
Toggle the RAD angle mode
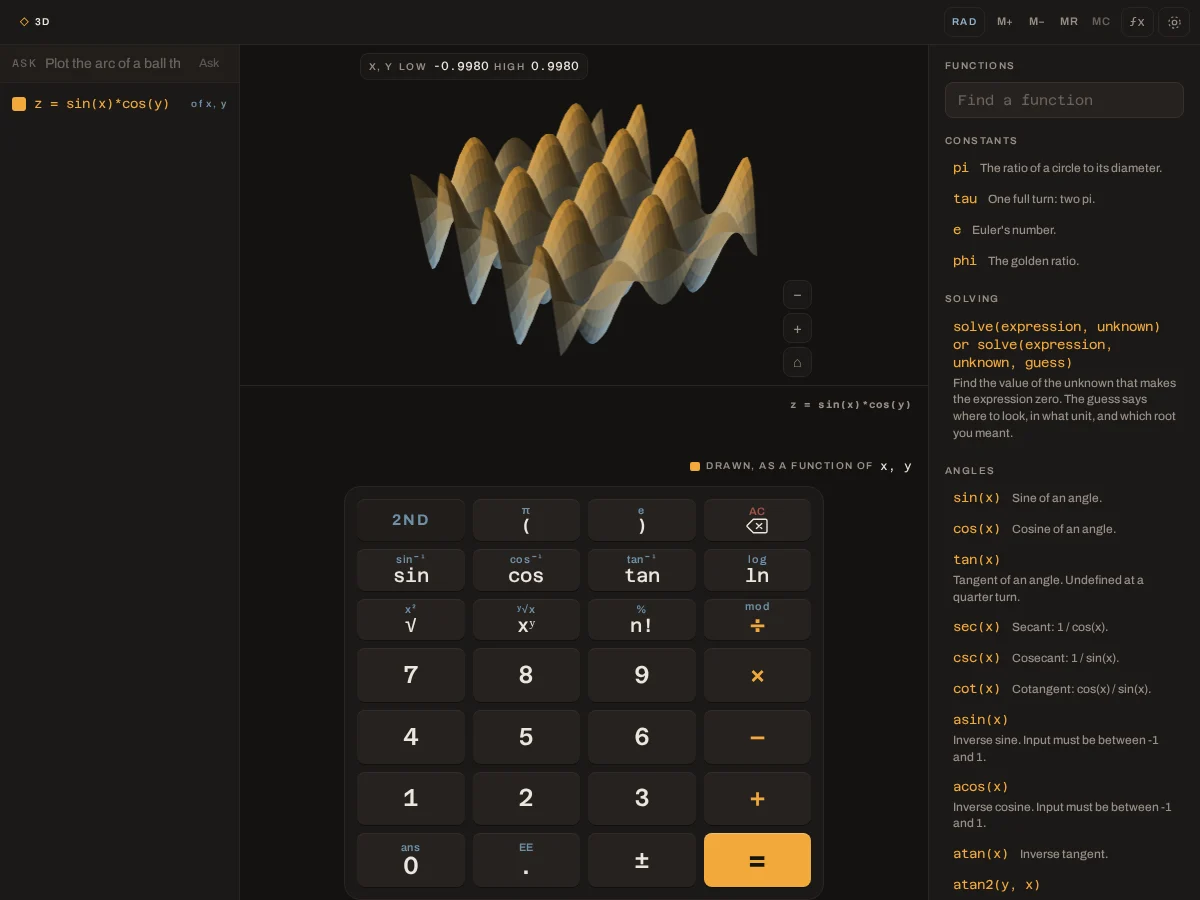point(964,22)
